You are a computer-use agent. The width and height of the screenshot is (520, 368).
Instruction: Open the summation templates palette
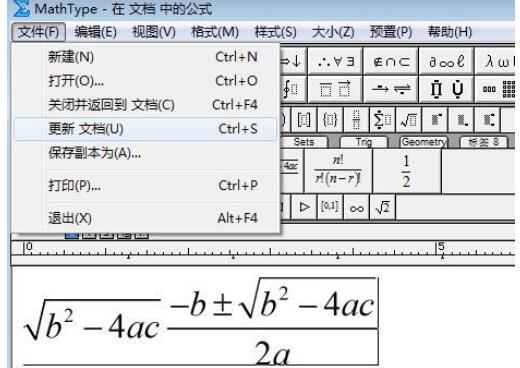pyautogui.click(x=383, y=120)
